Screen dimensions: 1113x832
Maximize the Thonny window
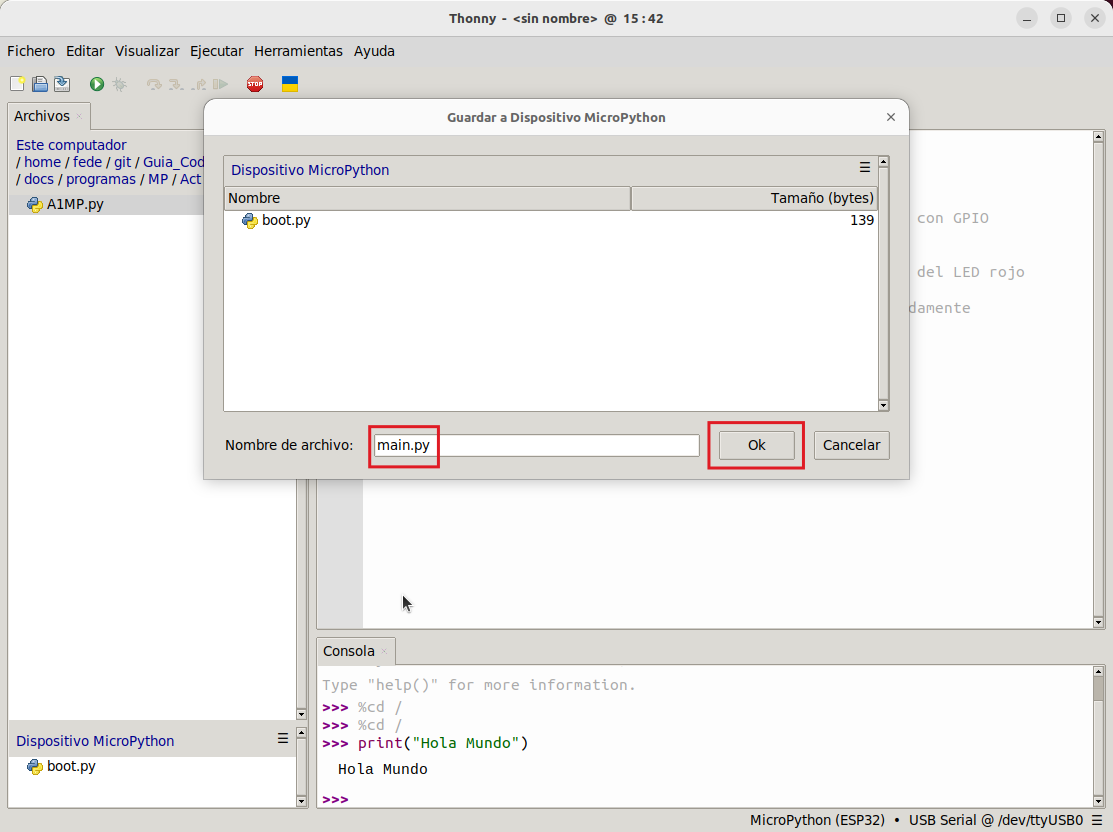(1061, 18)
